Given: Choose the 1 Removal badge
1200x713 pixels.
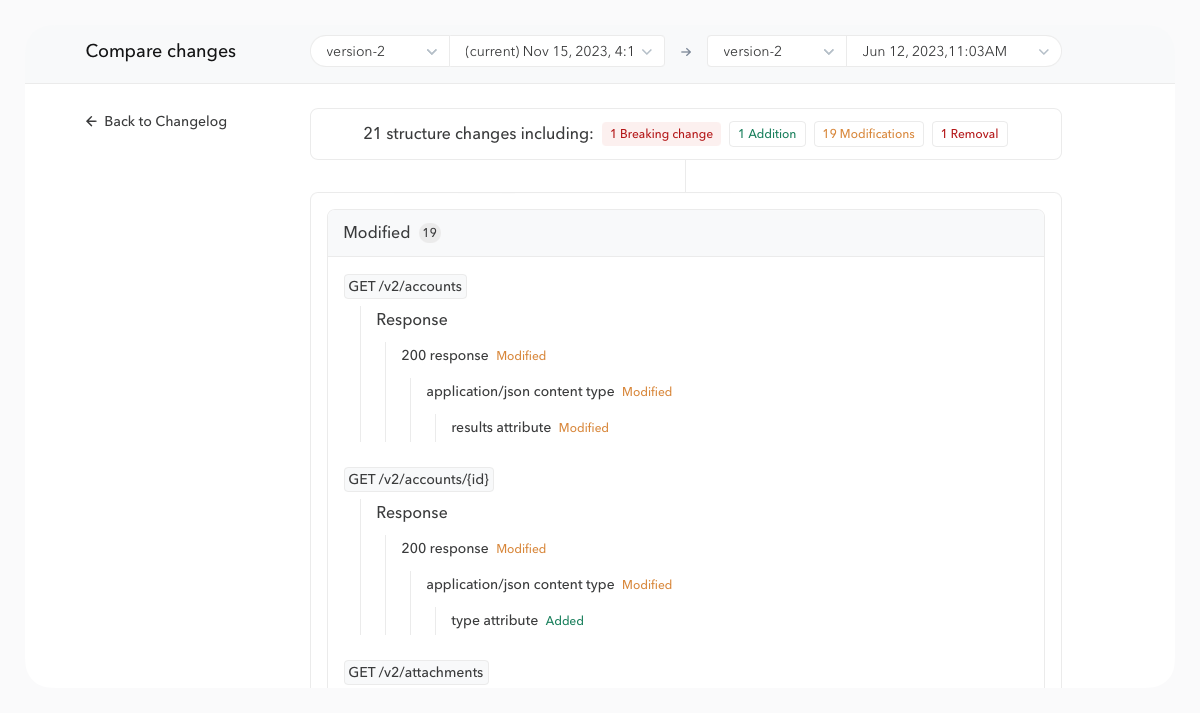Looking at the screenshot, I should (969, 134).
